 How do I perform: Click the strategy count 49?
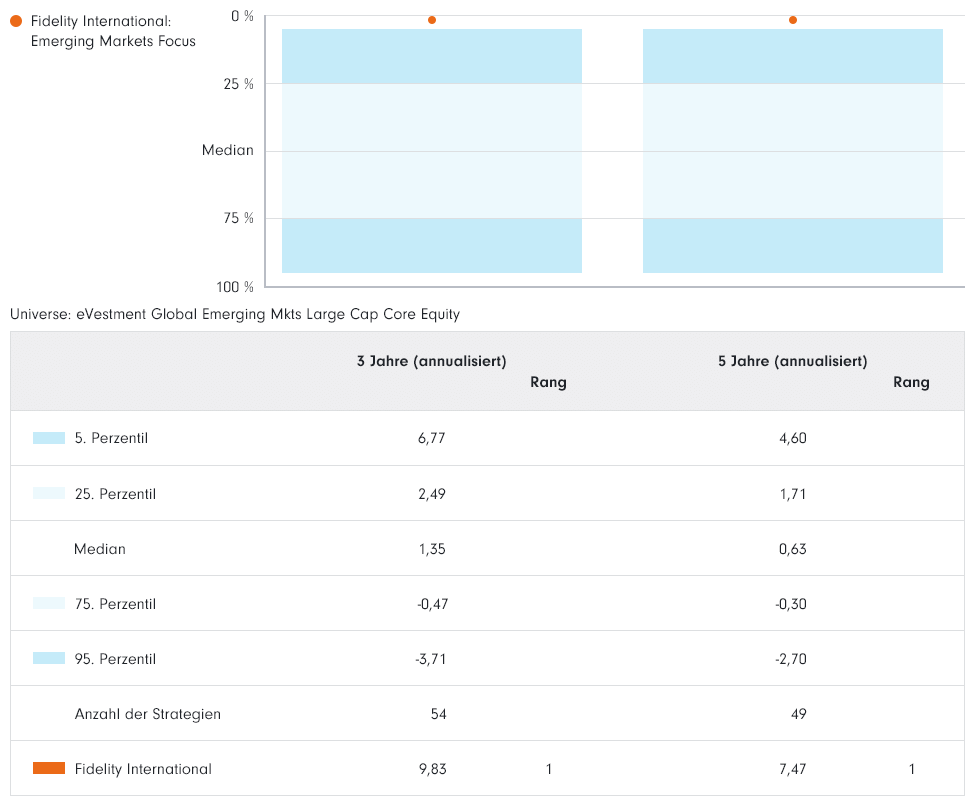[x=798, y=714]
